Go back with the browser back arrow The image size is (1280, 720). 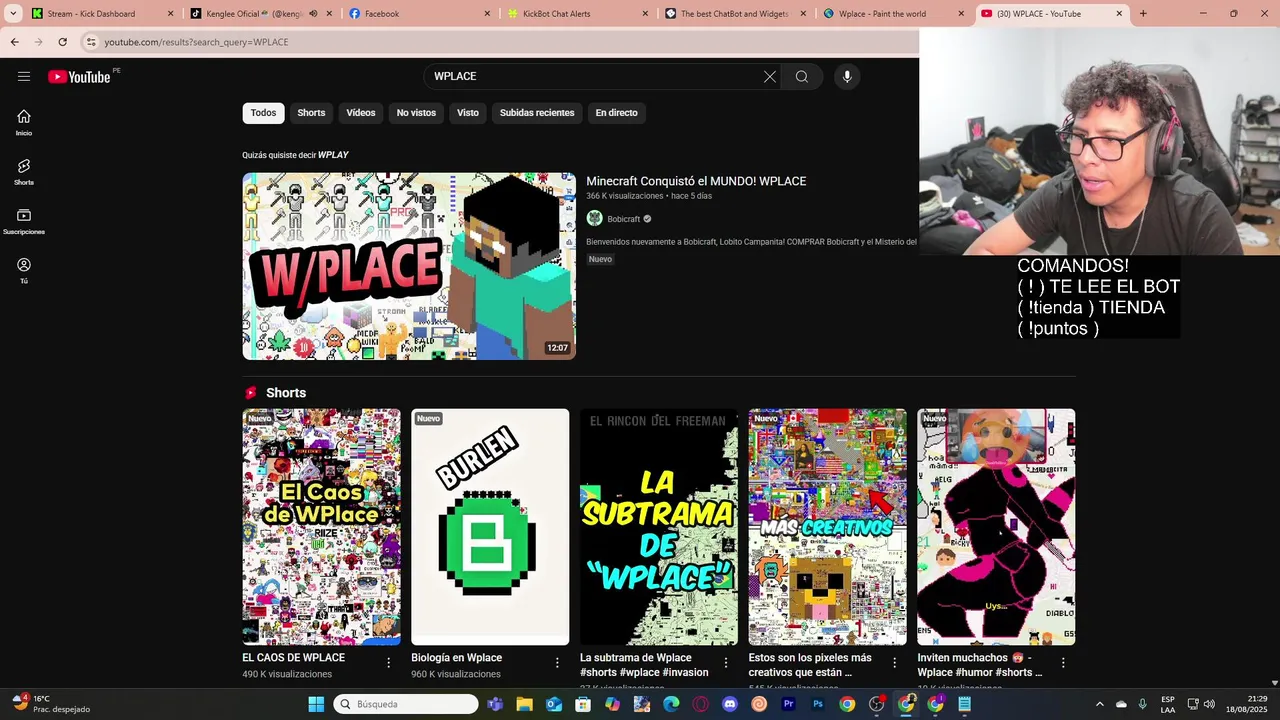(14, 42)
